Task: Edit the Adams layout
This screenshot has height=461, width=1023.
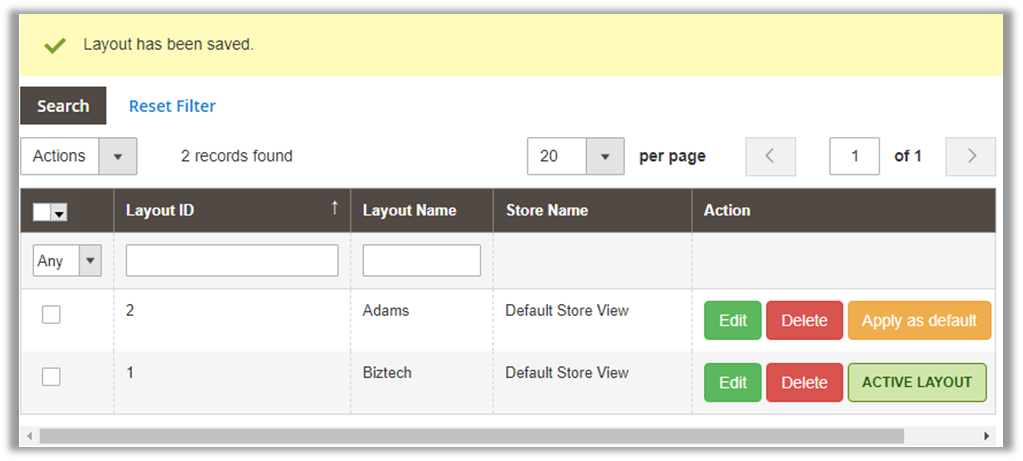Action: [732, 321]
